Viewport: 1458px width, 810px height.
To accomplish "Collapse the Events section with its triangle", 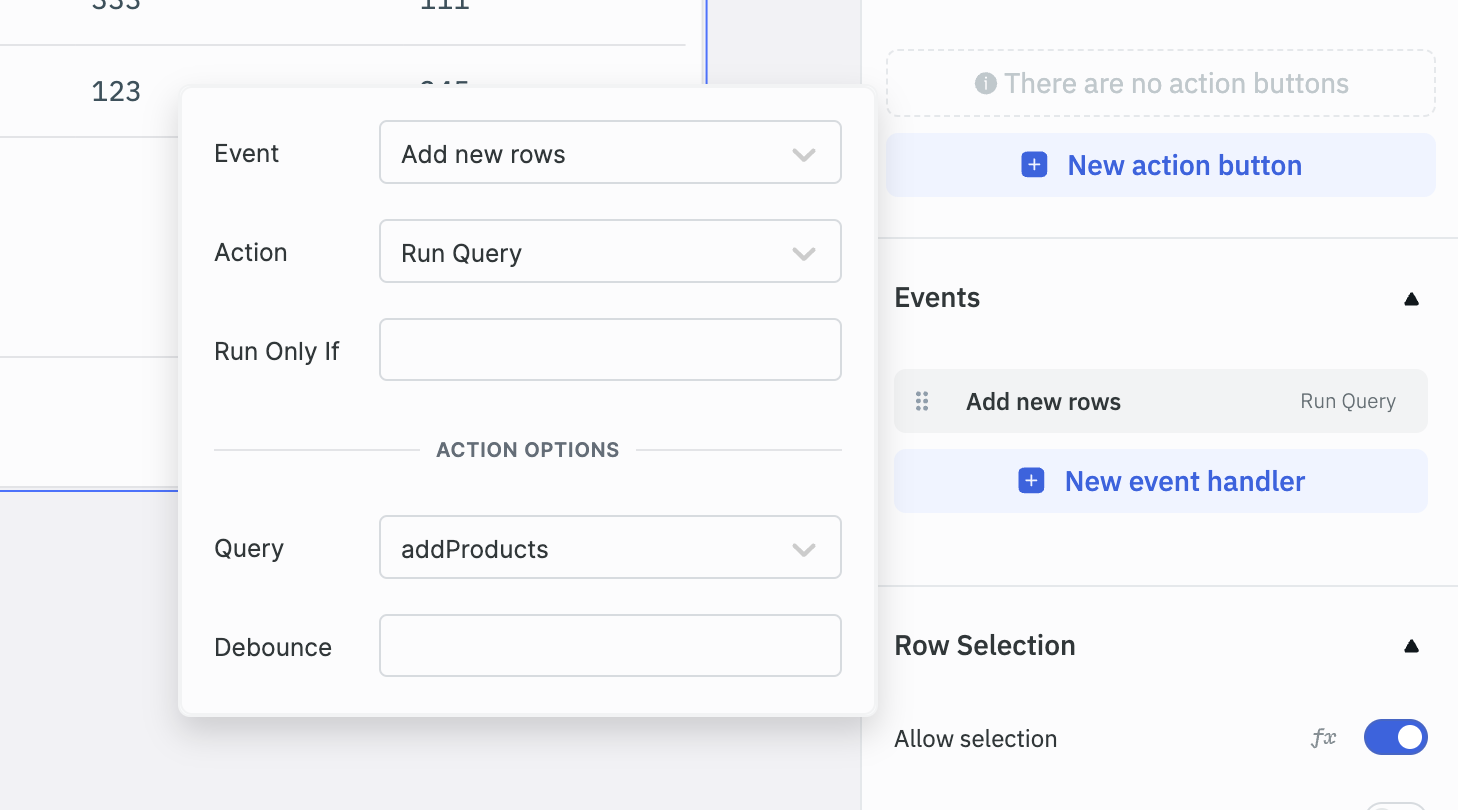I will 1411,298.
